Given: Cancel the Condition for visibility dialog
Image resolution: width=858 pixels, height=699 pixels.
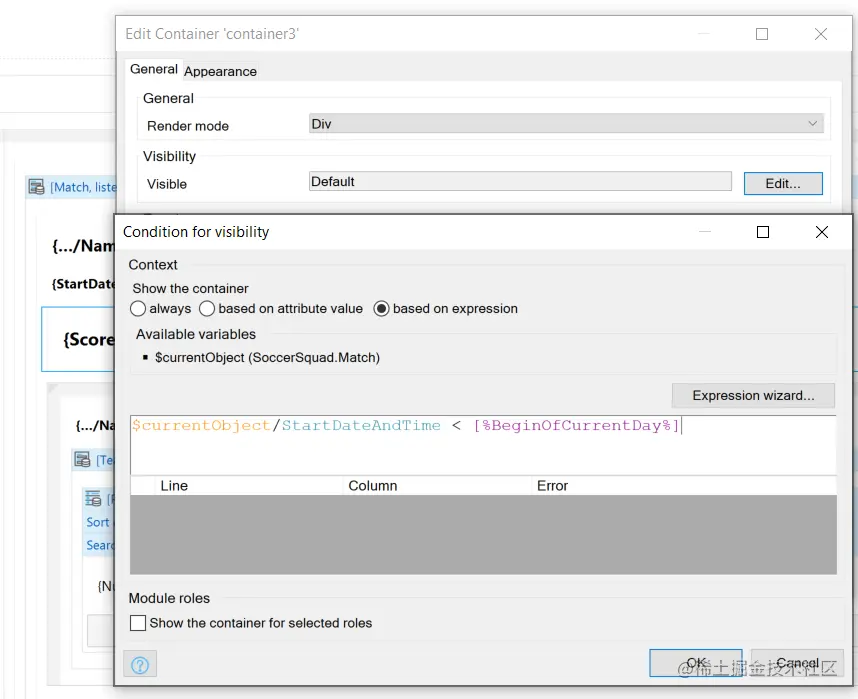Looking at the screenshot, I should pyautogui.click(x=797, y=663).
